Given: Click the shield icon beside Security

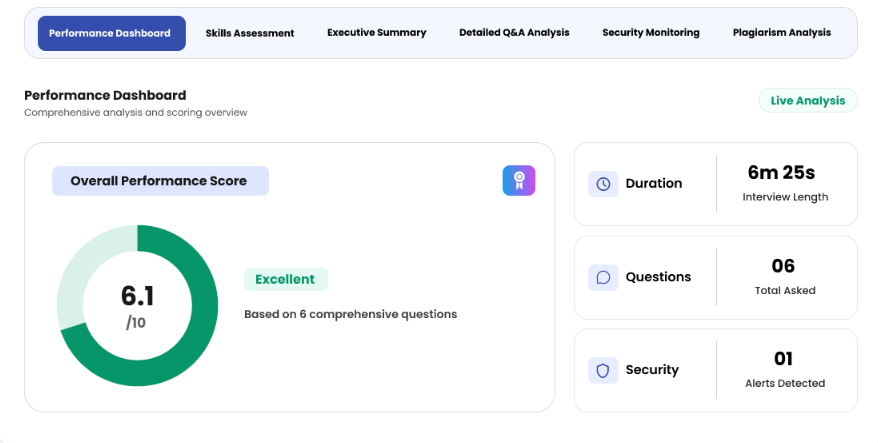Looking at the screenshot, I should [x=603, y=370].
